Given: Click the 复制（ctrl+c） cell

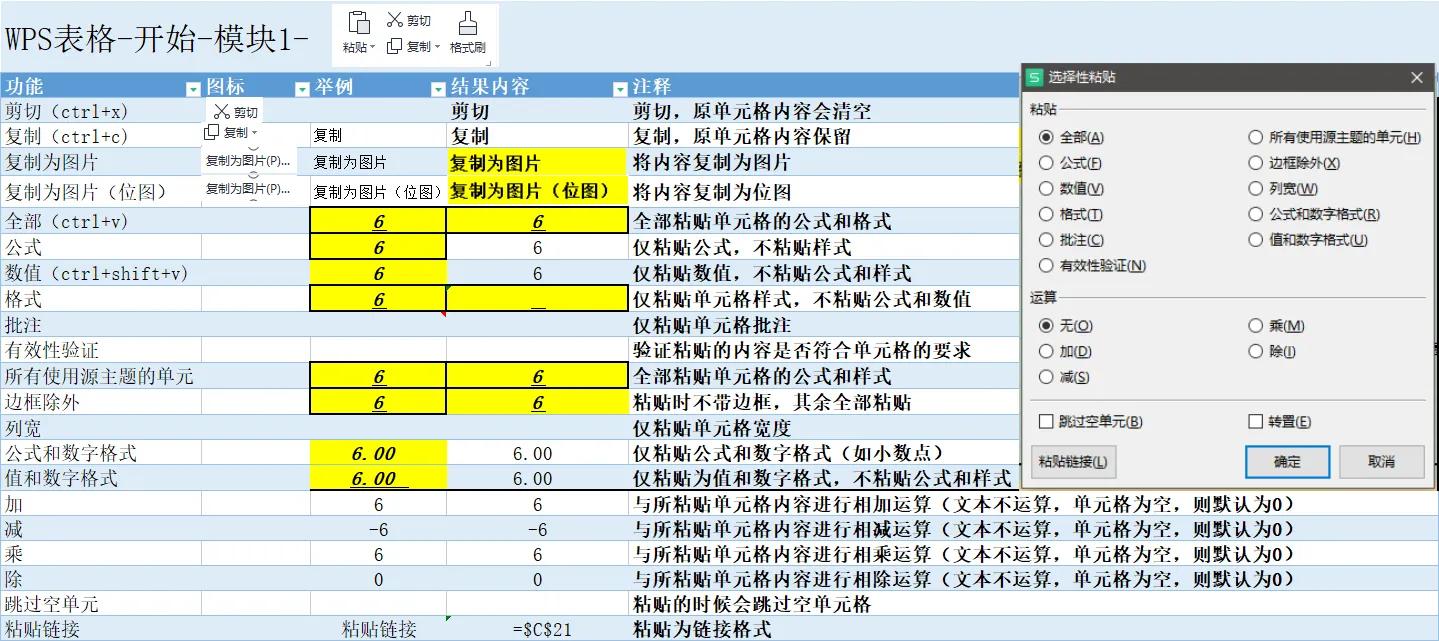Looking at the screenshot, I should click(x=101, y=136).
